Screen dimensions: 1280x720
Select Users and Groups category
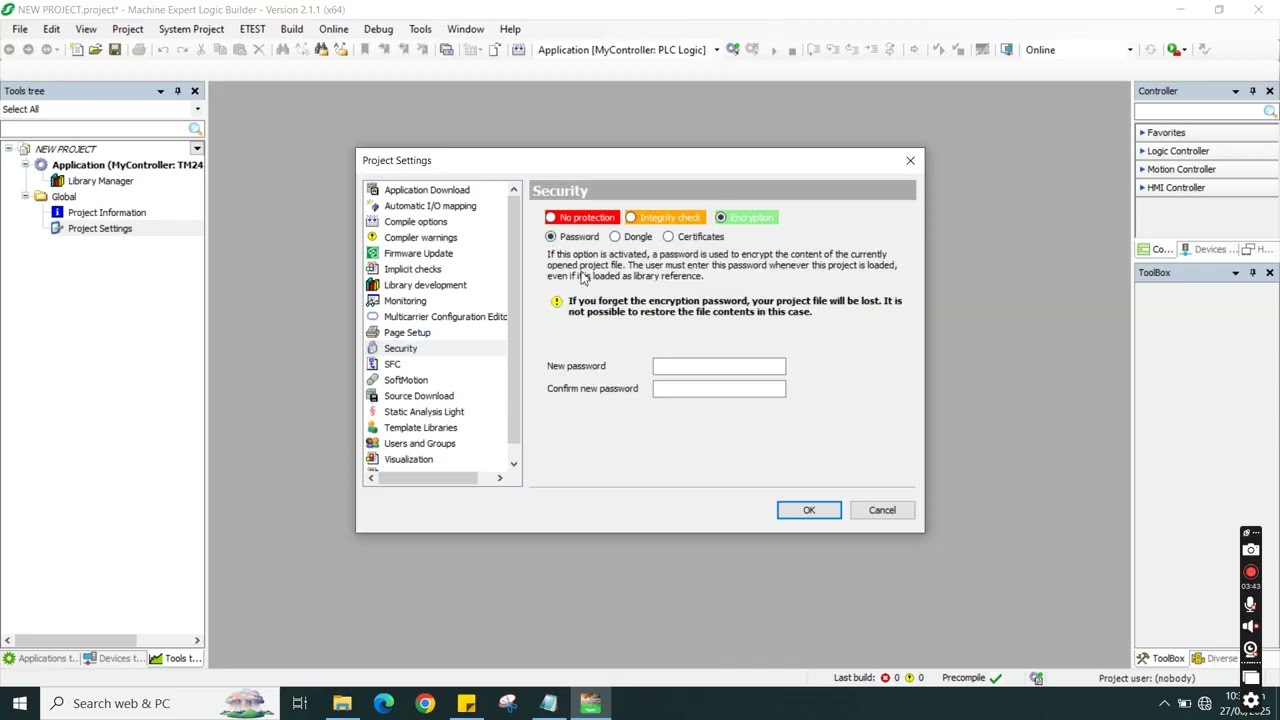[x=419, y=444]
